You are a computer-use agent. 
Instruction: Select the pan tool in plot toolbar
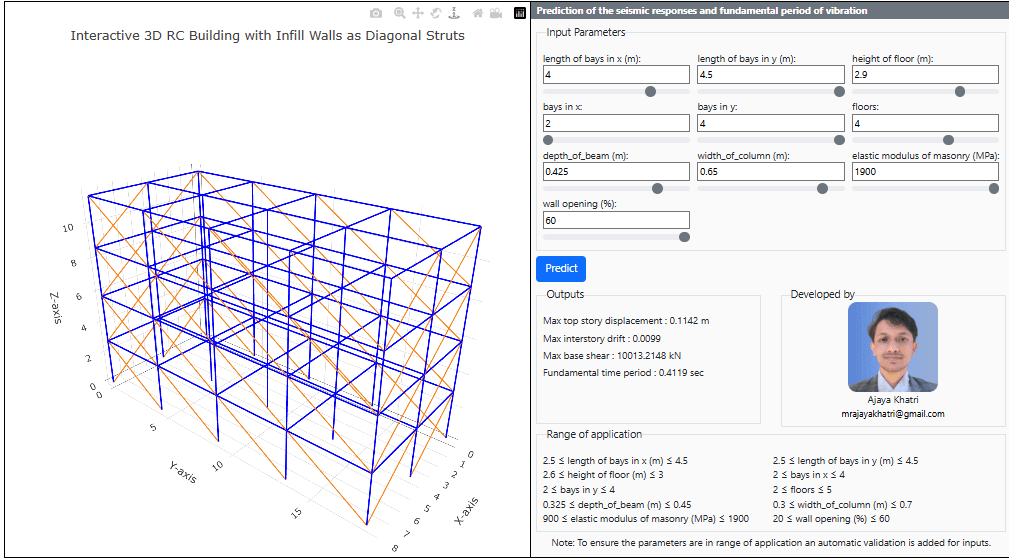418,13
